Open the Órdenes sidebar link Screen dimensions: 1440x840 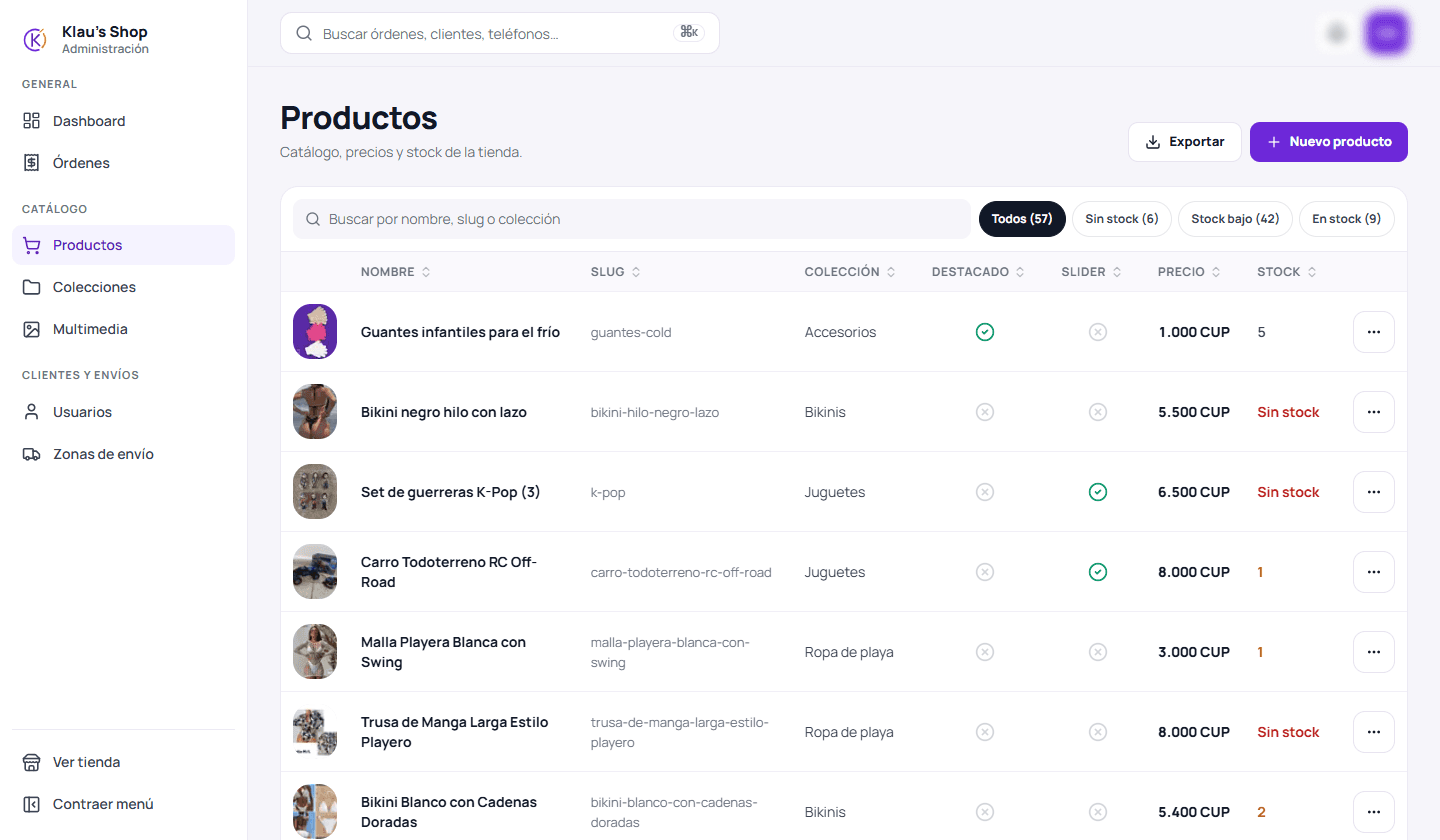click(x=123, y=163)
